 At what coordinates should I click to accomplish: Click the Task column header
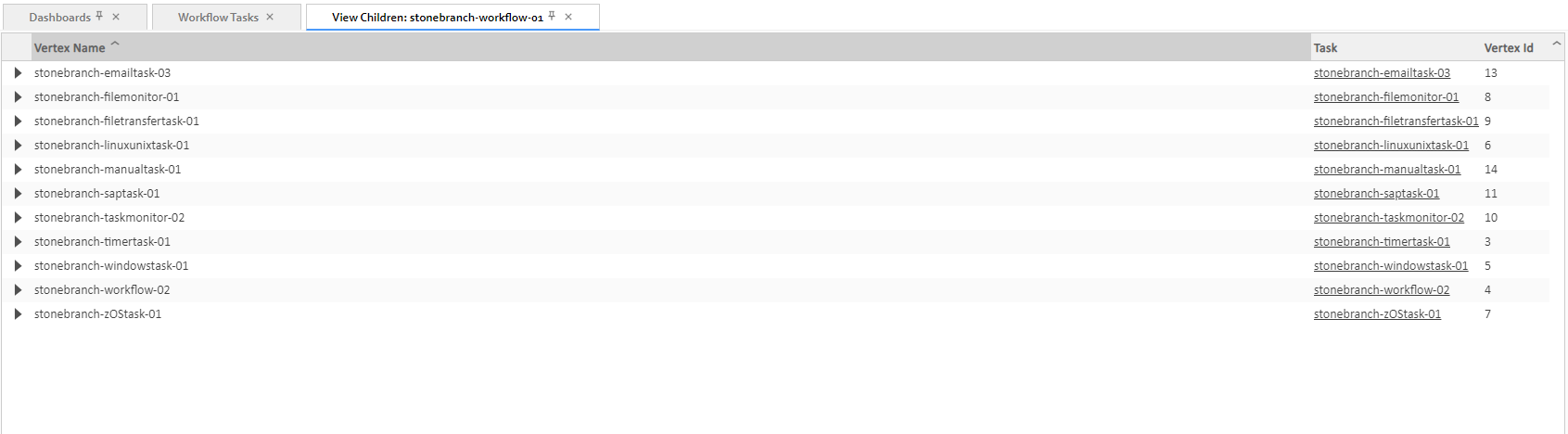[1326, 48]
